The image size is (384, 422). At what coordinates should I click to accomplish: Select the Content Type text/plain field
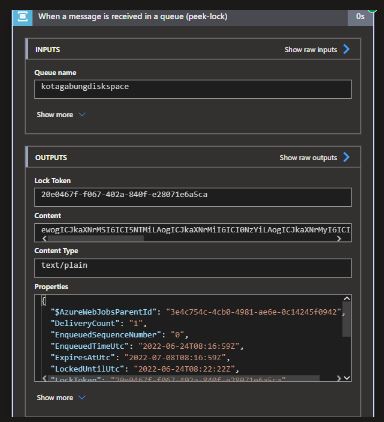pyautogui.click(x=193, y=268)
